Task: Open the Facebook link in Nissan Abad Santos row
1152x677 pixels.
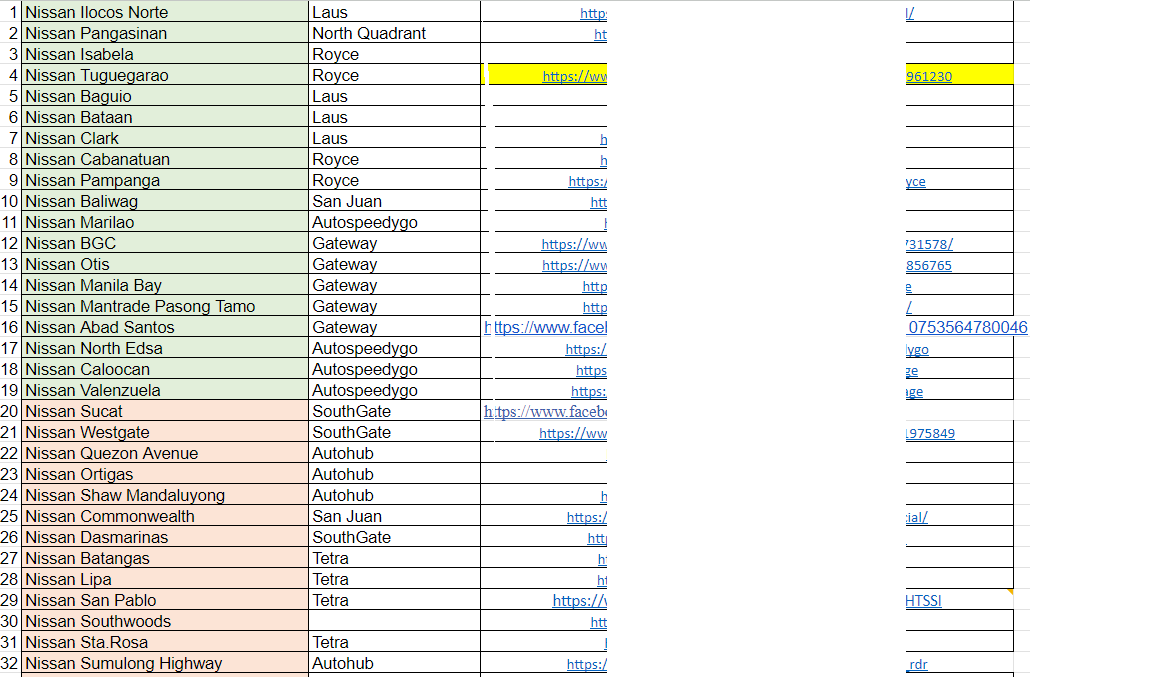Action: pos(546,327)
